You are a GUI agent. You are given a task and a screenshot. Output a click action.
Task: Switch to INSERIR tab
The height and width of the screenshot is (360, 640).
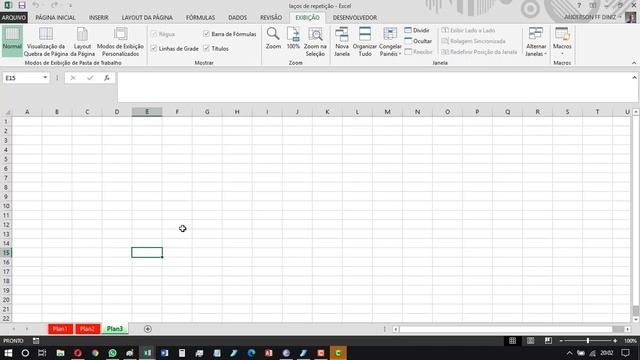(x=99, y=18)
